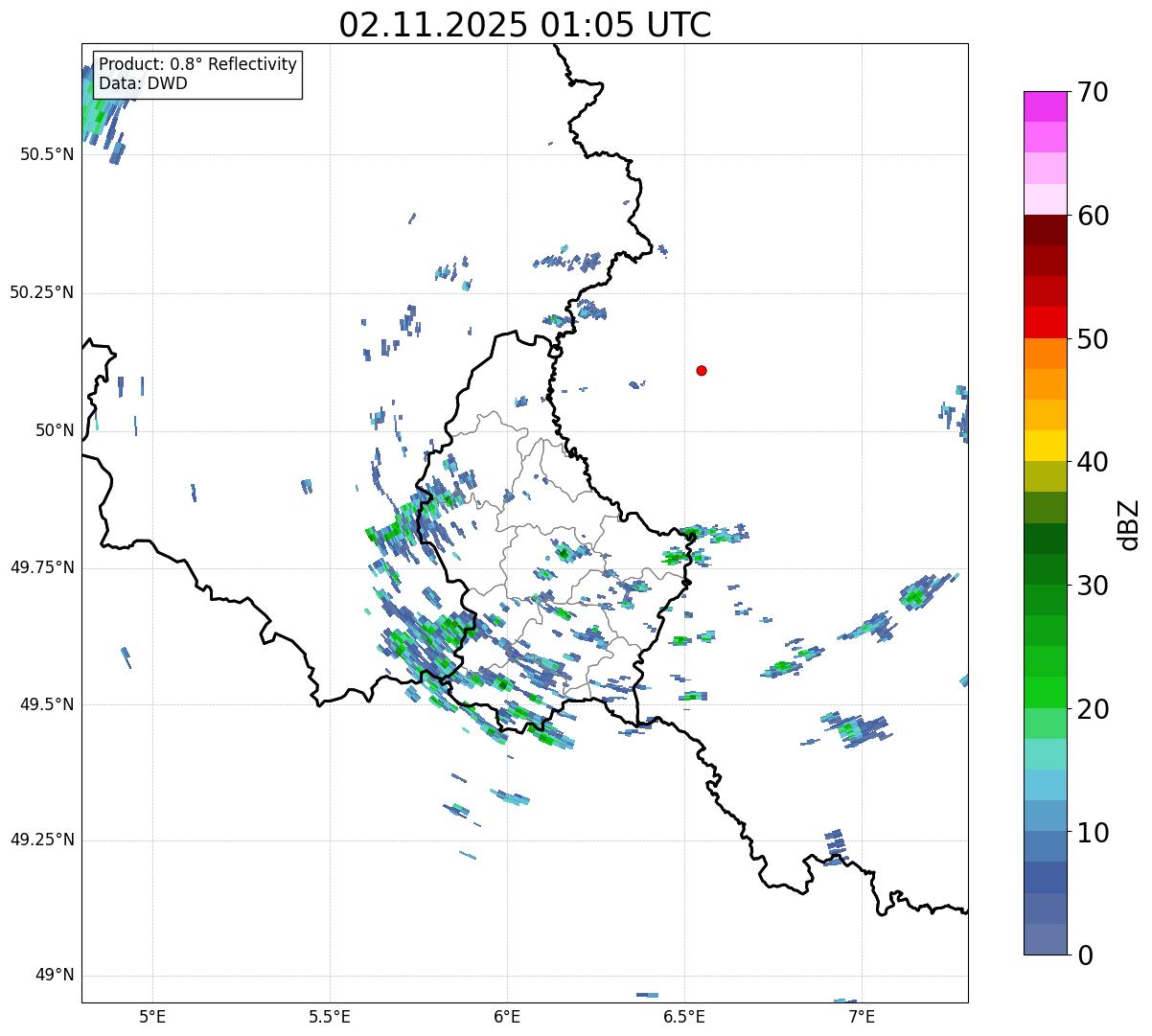Click the 5.5°E longitude label
This screenshot has height=1036, width=1152.
click(330, 1016)
